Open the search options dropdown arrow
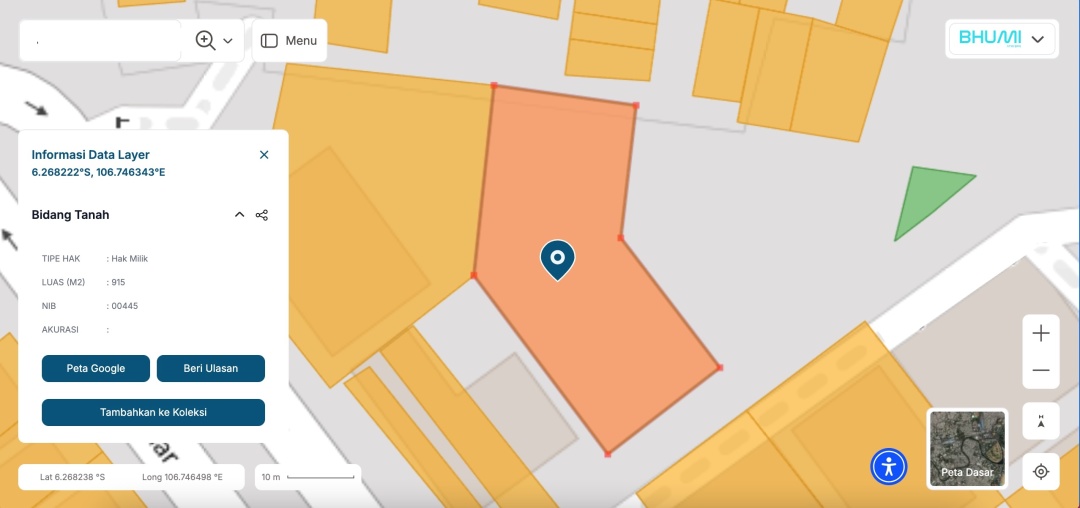 tap(228, 41)
